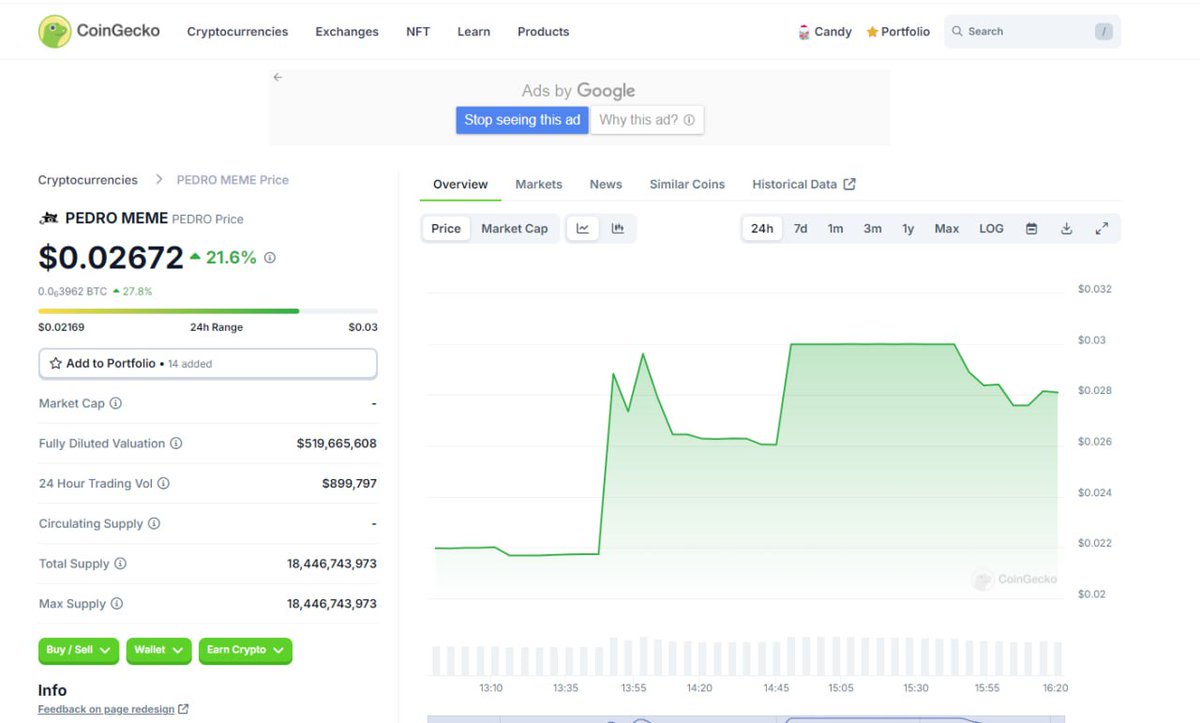Screen dimensions: 1200x723
Task: Click the 24h Range progress bar
Action: pos(207,310)
